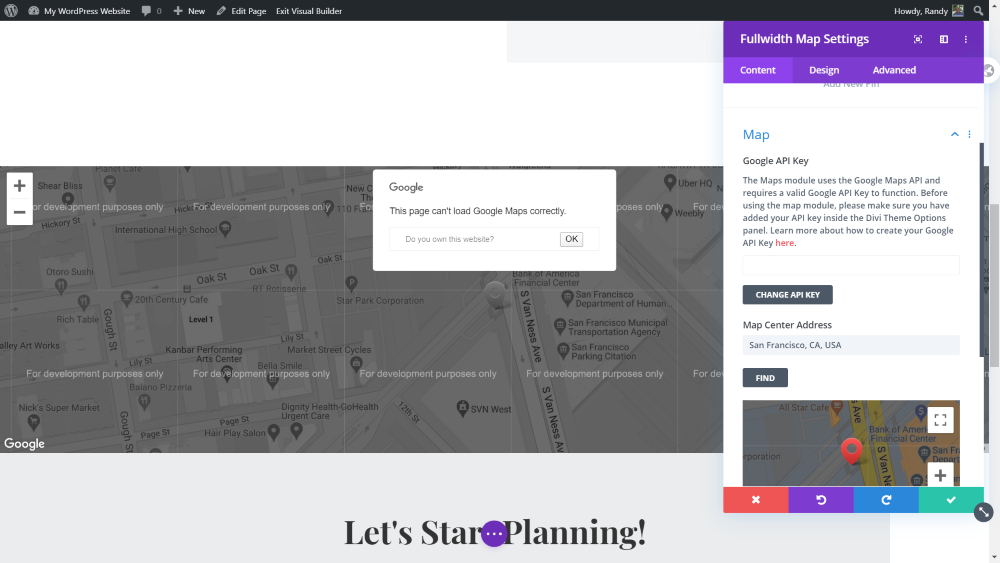Zoom in on settings map preview
The image size is (1000, 563).
[x=940, y=475]
